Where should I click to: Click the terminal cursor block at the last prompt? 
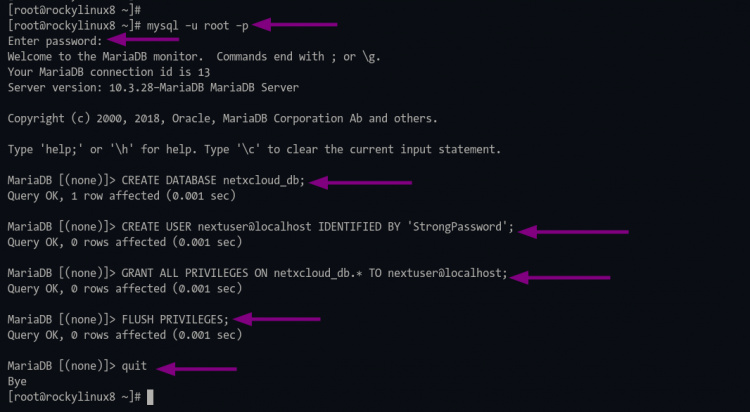[150, 397]
